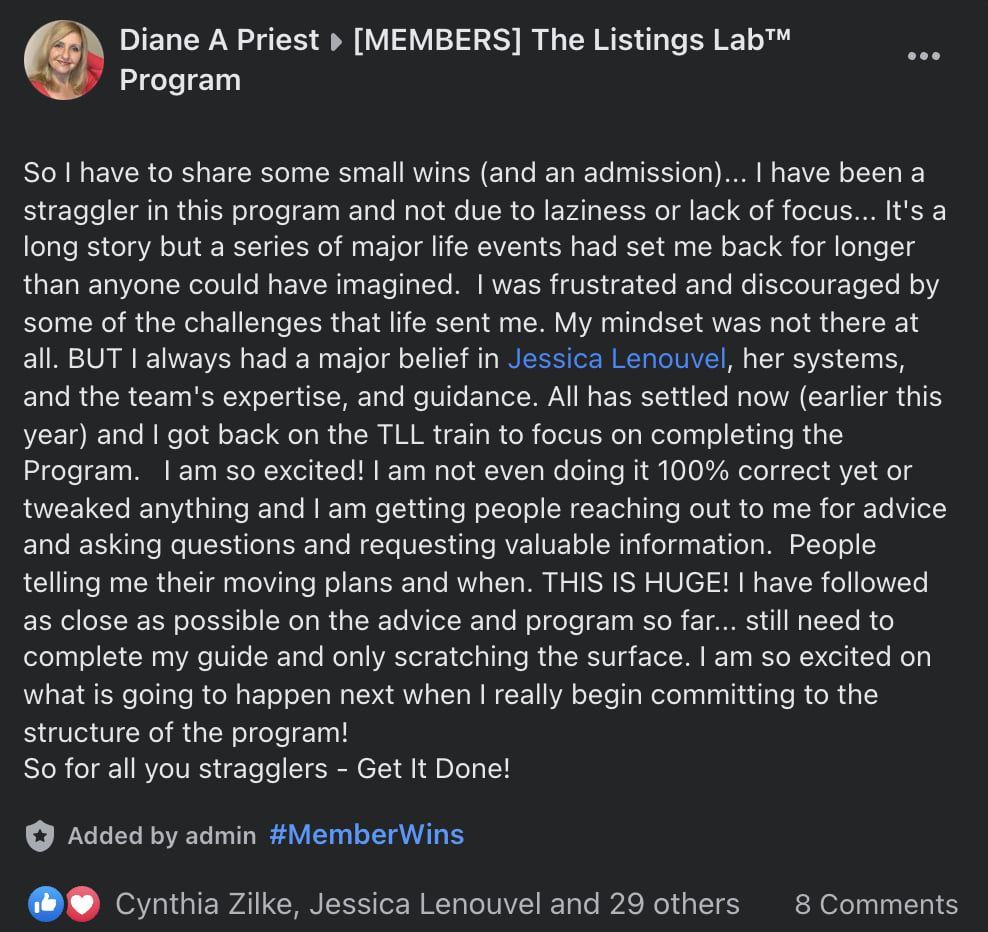
Task: Open the Jessica Lenouvel mention in post text
Action: click(x=617, y=359)
